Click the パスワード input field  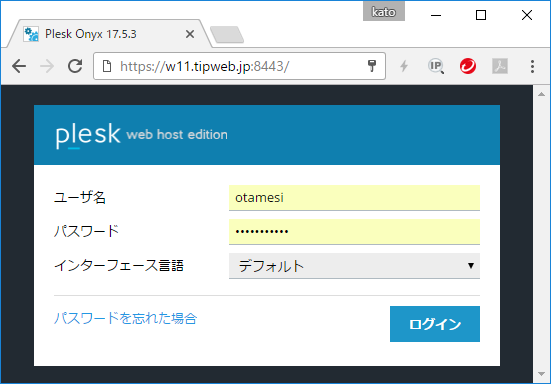tap(354, 232)
